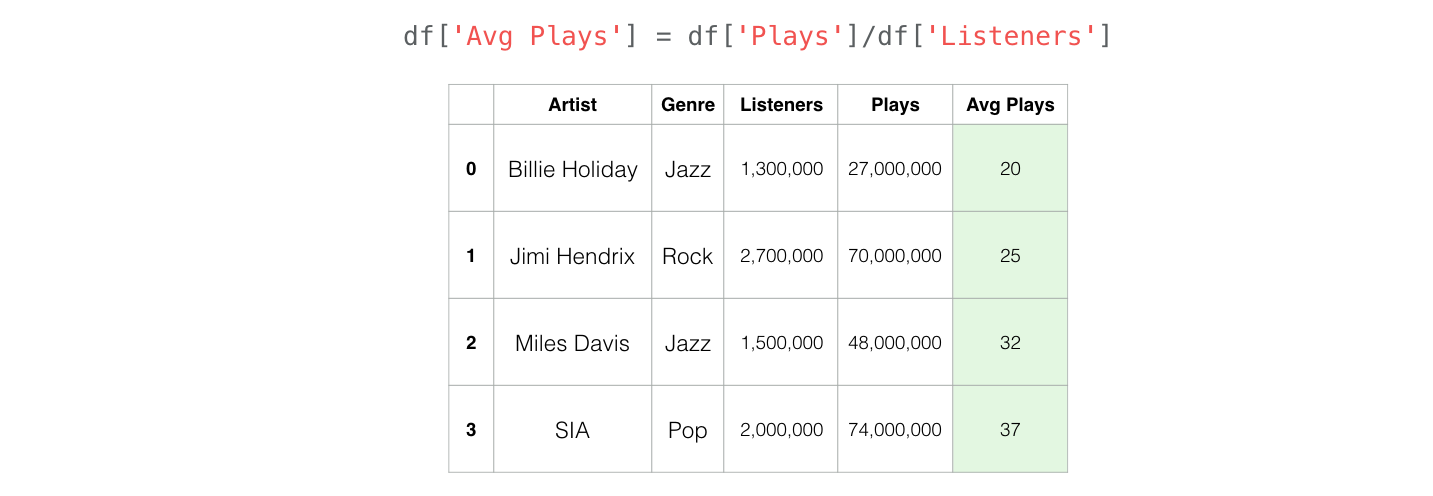Select the 70,000,000 plays cell
The width and height of the screenshot is (1433, 496).
click(x=895, y=256)
